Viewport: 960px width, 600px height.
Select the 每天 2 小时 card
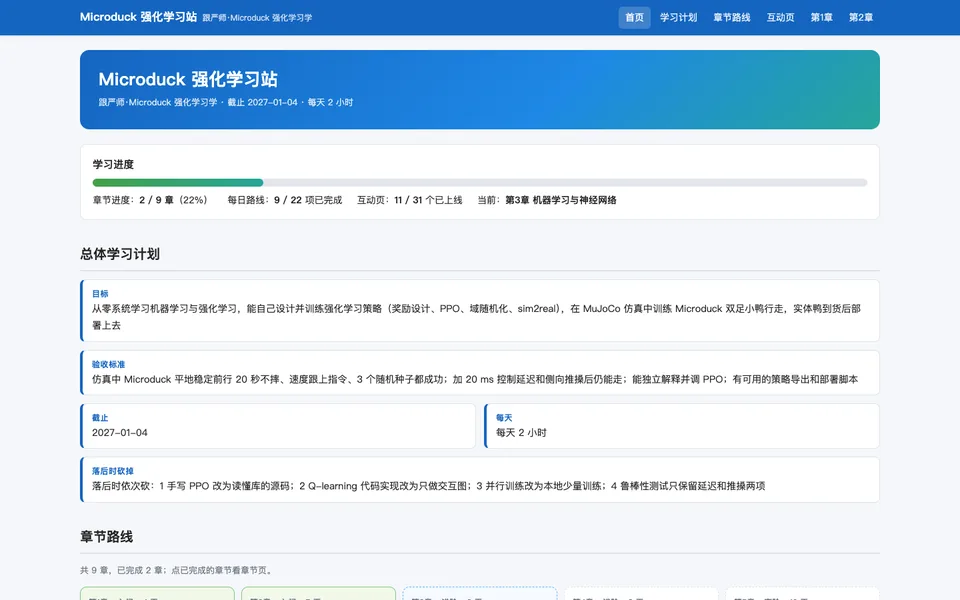[681, 426]
